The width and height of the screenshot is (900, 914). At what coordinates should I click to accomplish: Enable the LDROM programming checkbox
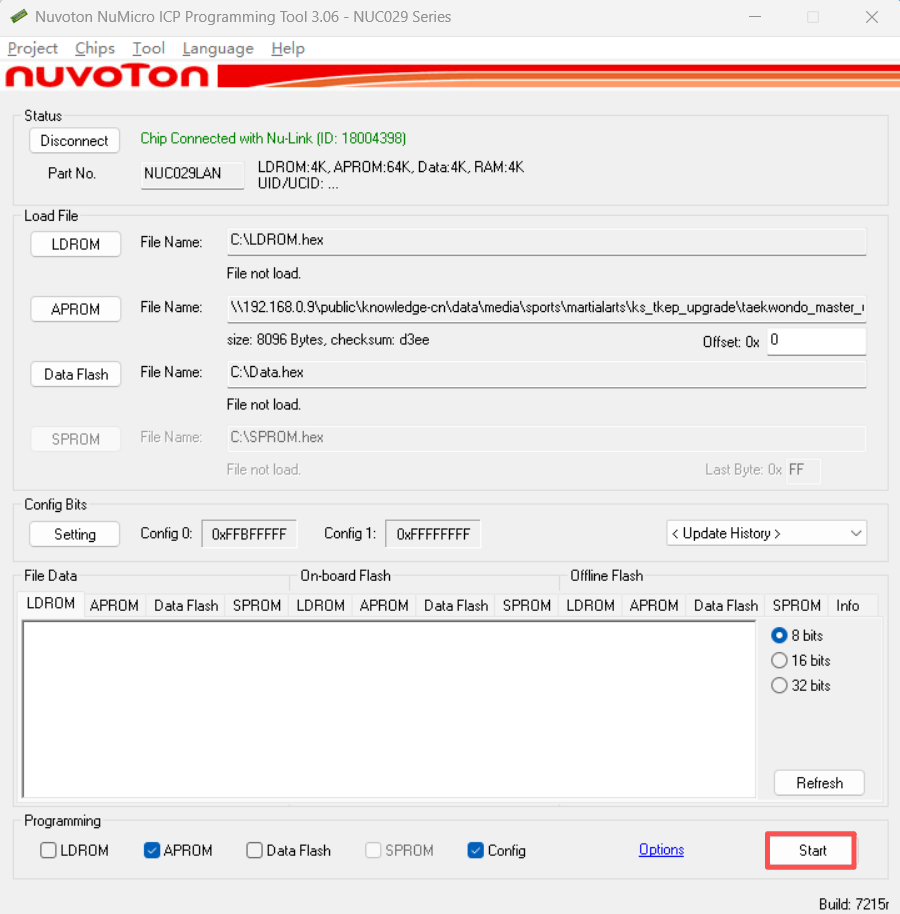click(49, 851)
